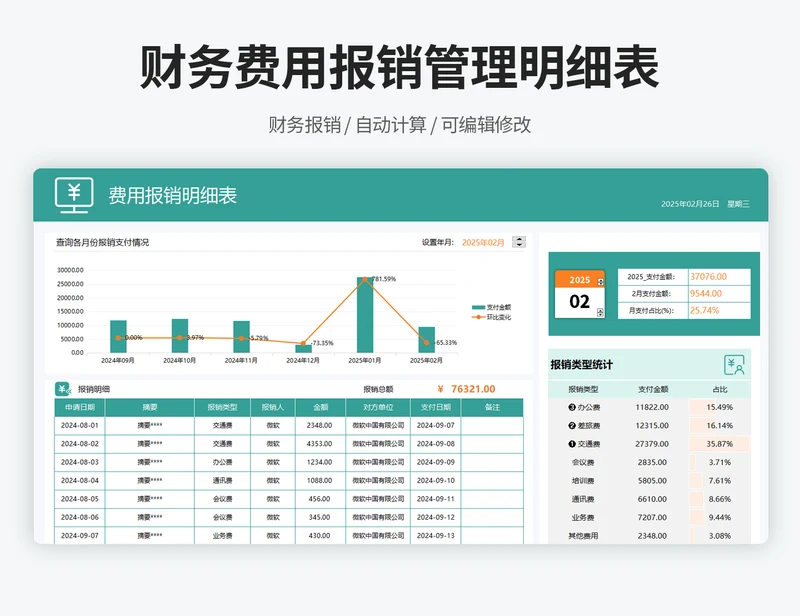800x616 pixels.
Task: Click the 781.59% data label
Action: (384, 279)
